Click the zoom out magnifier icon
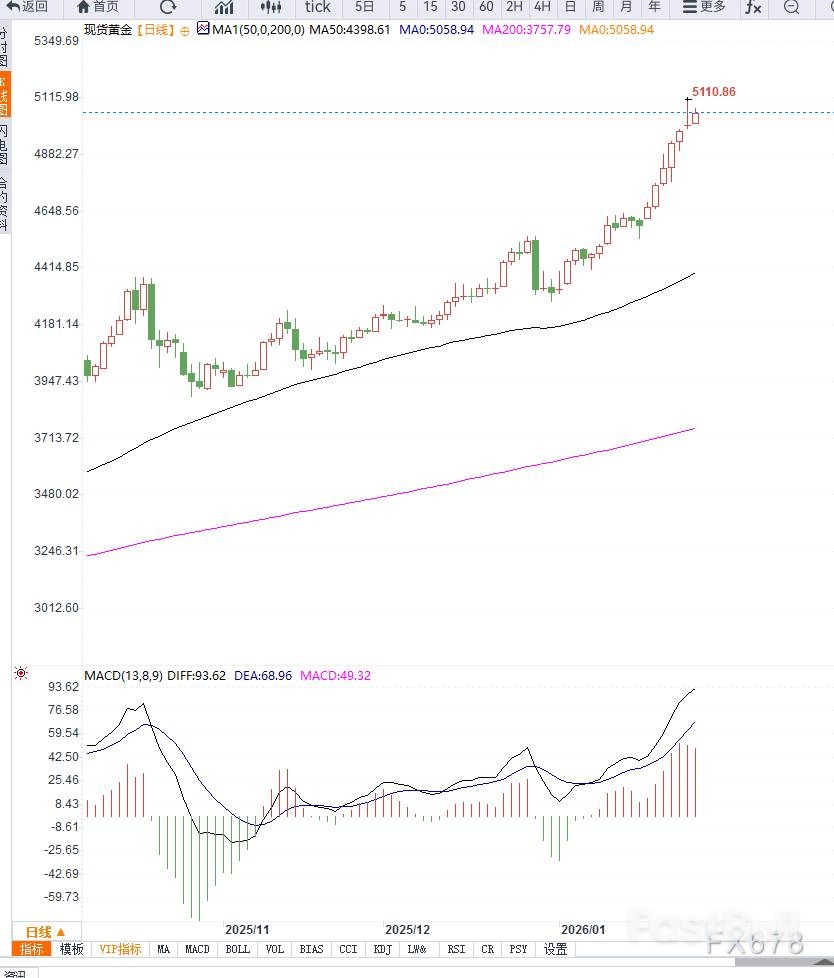Image resolution: width=834 pixels, height=978 pixels. tap(791, 7)
